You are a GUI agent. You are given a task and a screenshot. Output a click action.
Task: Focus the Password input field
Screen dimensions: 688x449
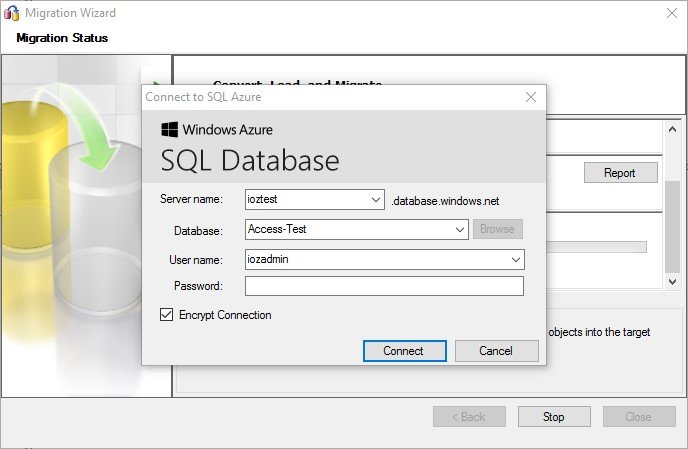384,286
